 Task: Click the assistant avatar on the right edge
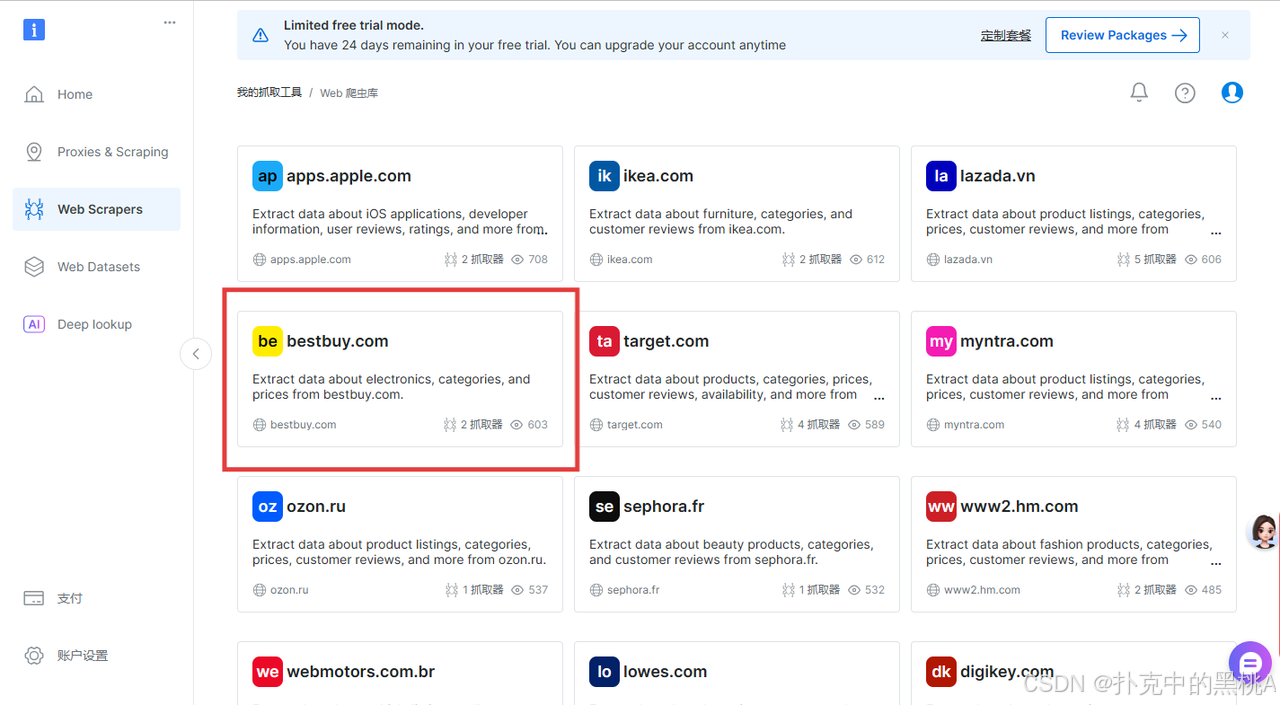point(1265,531)
